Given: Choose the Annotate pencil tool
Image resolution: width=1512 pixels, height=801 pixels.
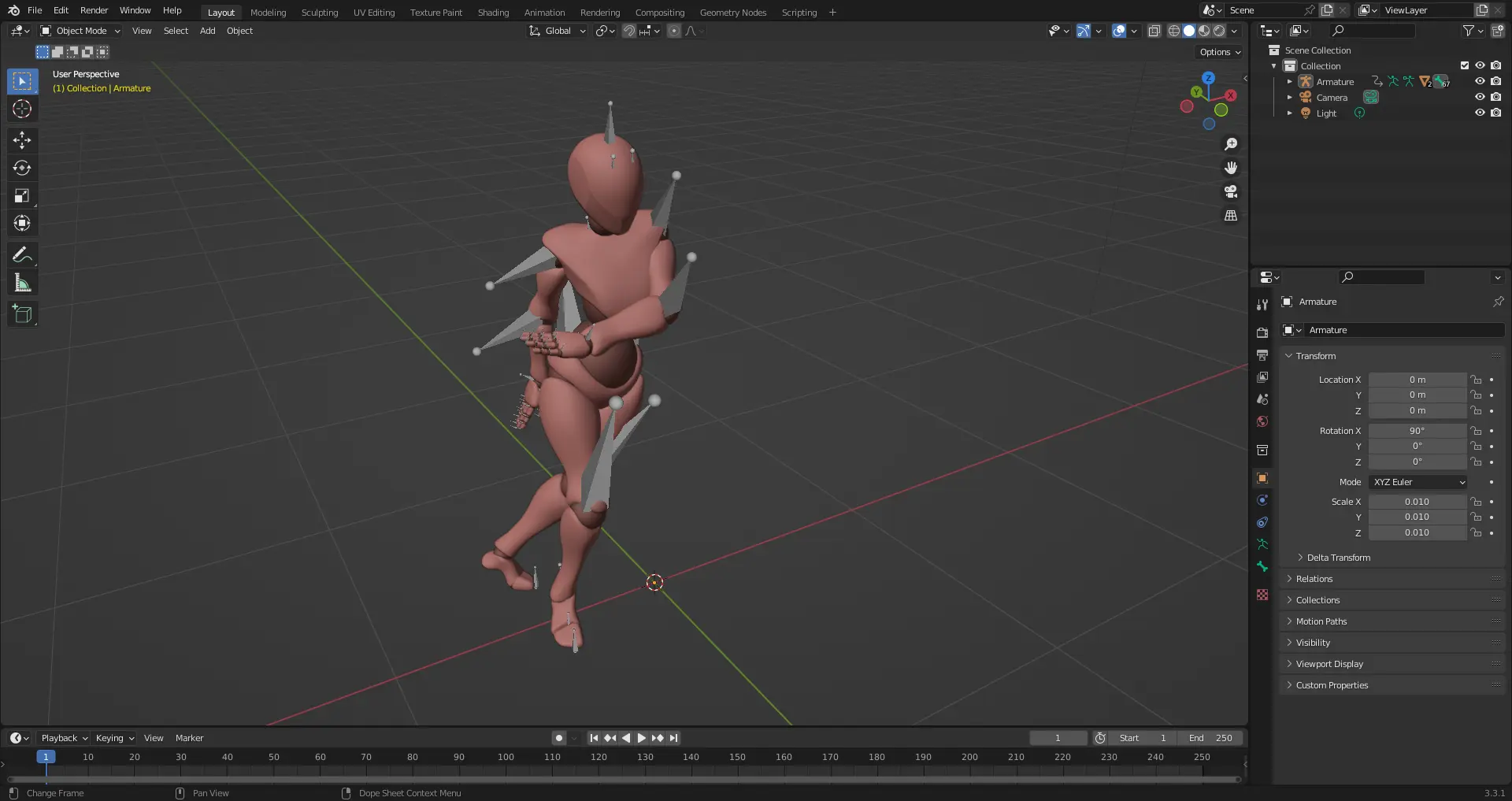Looking at the screenshot, I should coord(22,255).
